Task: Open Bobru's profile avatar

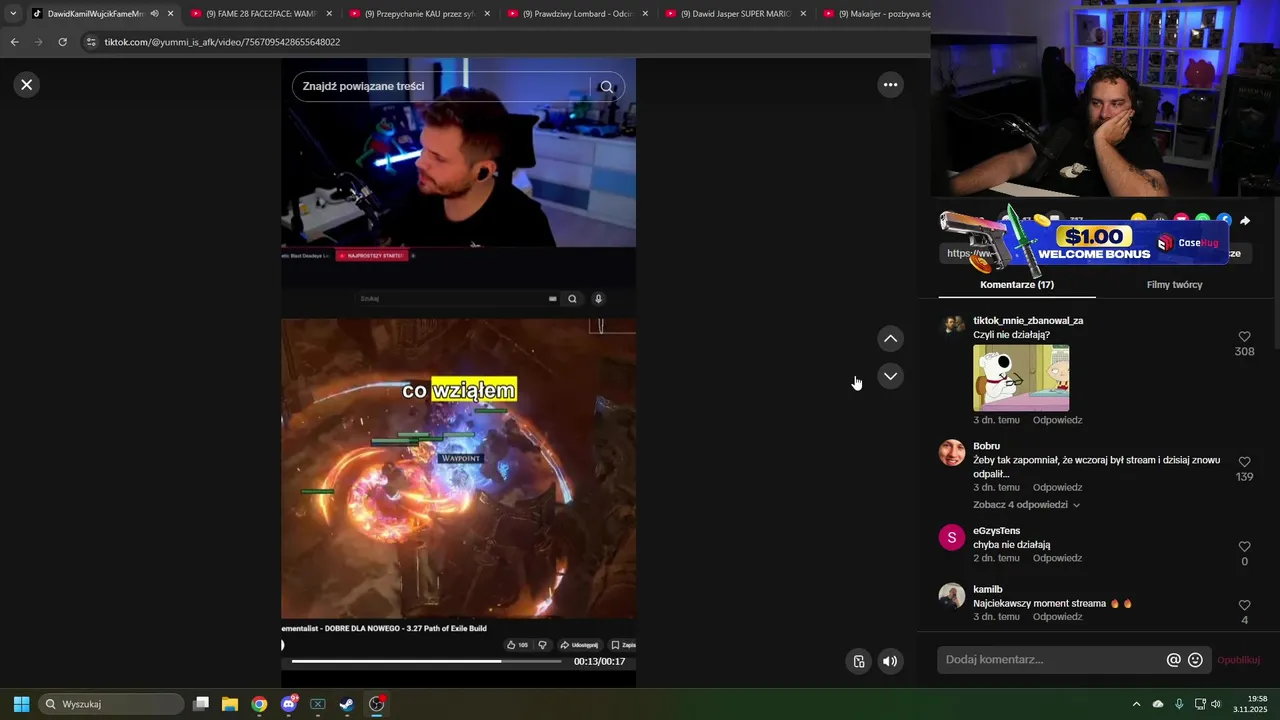Action: (x=952, y=452)
